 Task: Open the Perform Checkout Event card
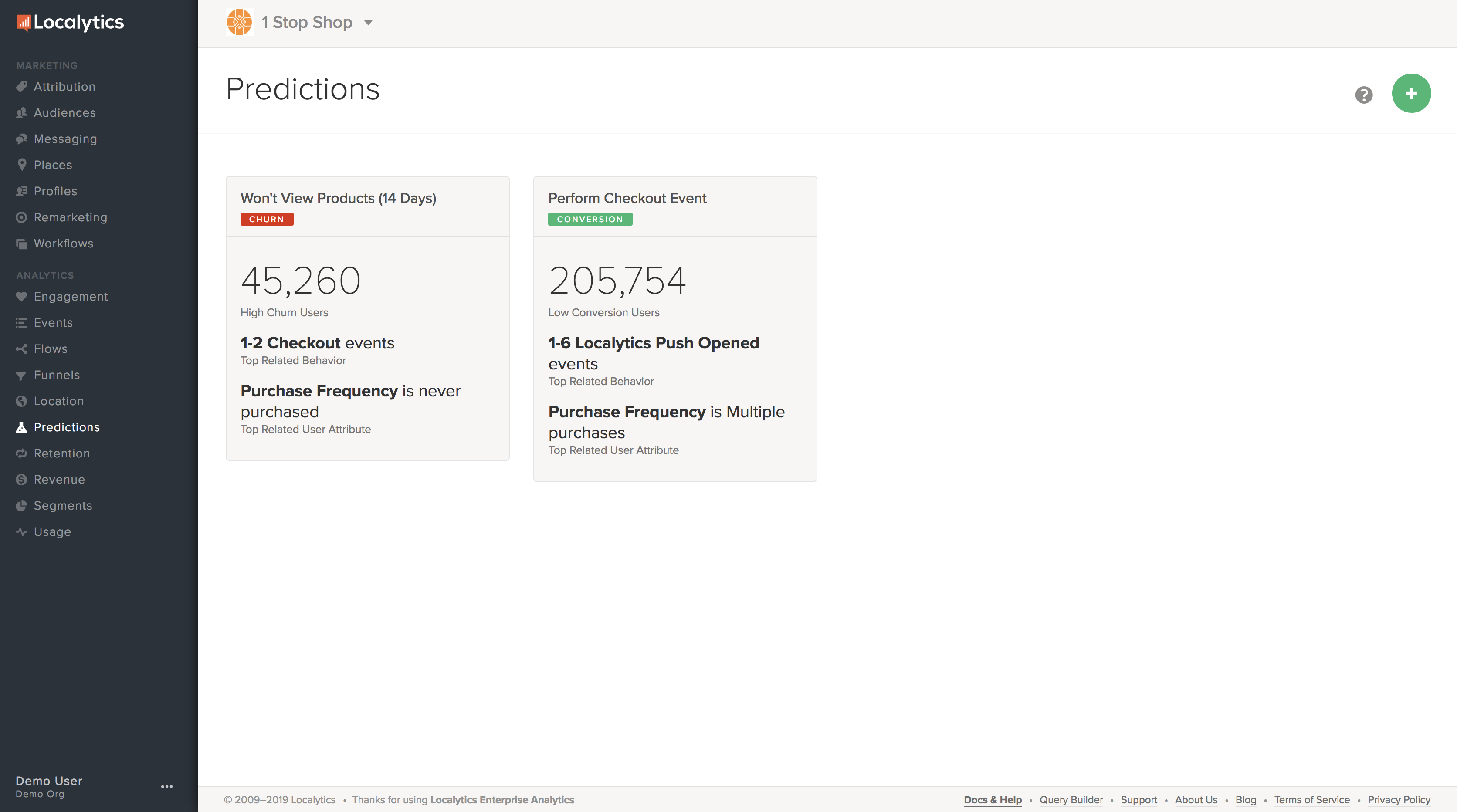click(627, 199)
